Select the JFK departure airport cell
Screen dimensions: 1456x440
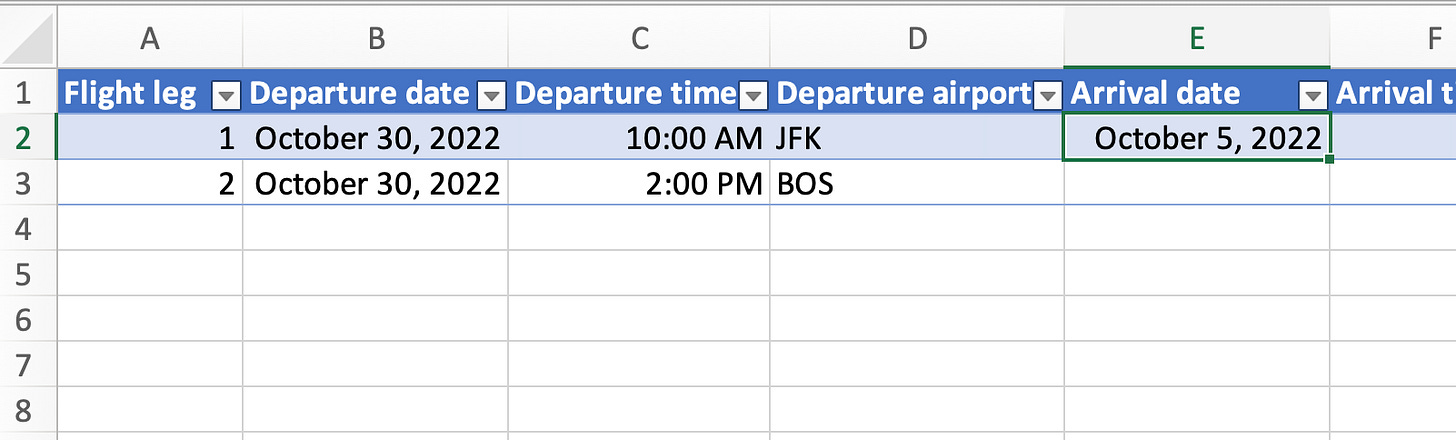coord(917,138)
